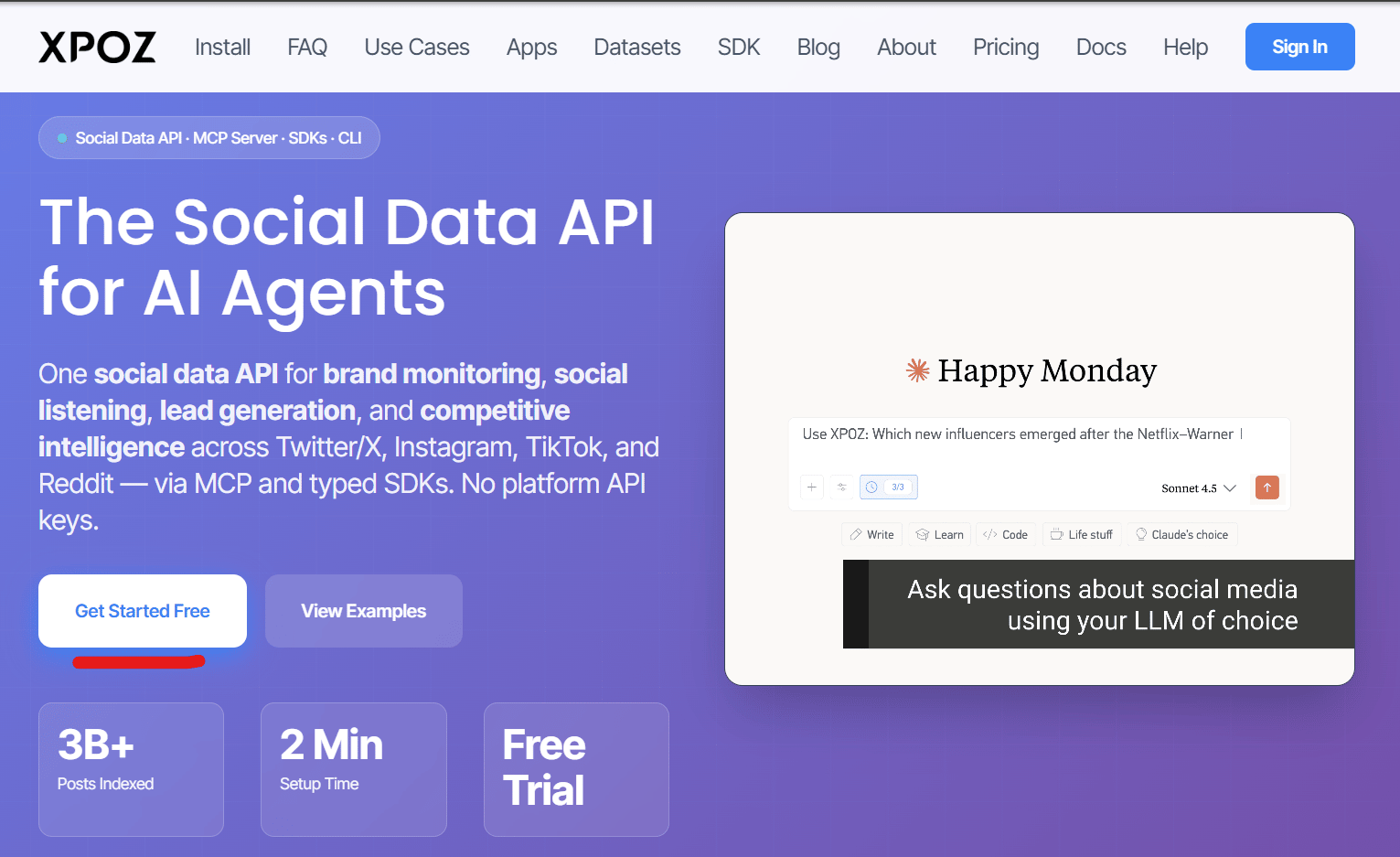Click the Get Started Free button

(143, 611)
